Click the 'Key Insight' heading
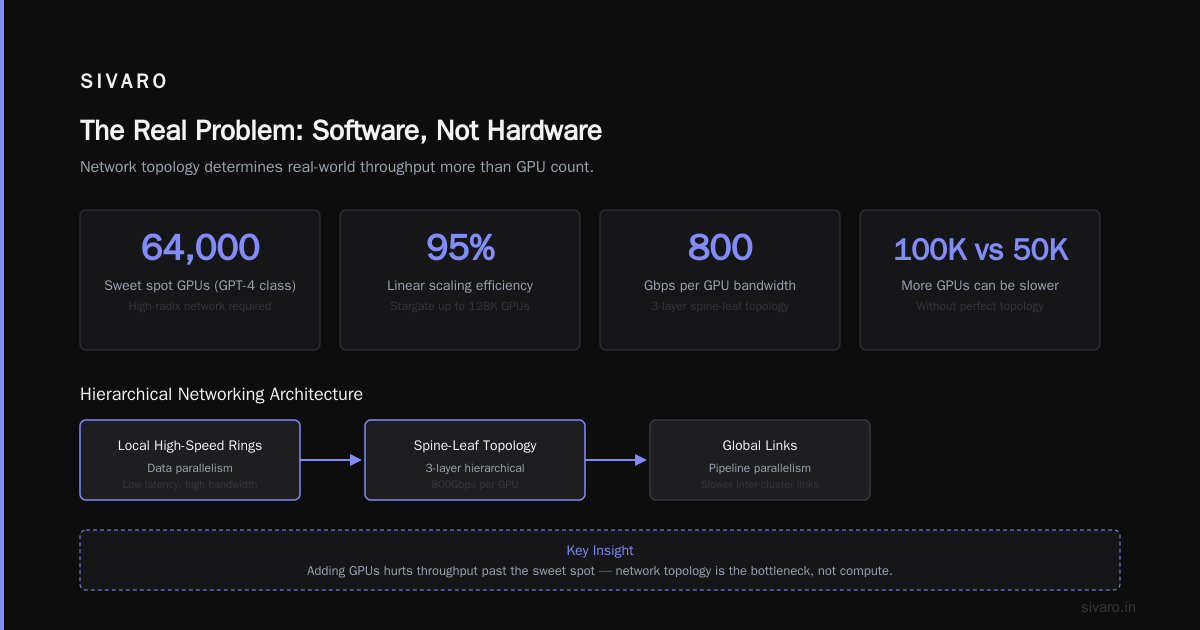Viewport: 1200px width, 630px height. click(600, 550)
